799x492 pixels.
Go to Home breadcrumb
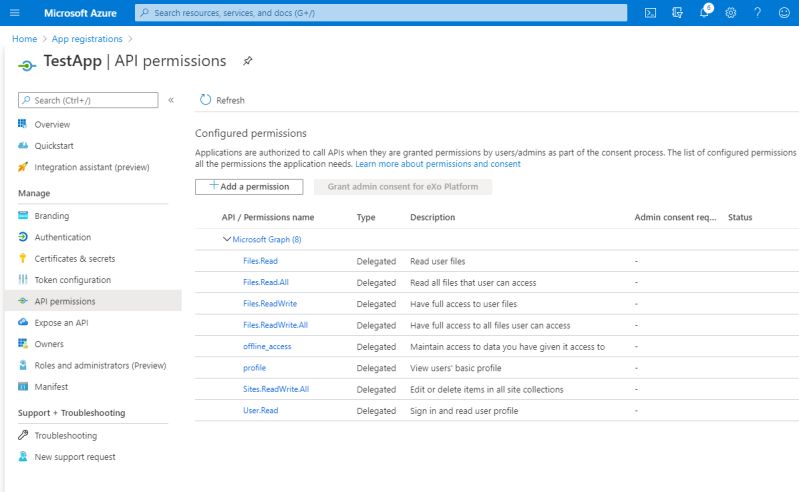pyautogui.click(x=24, y=39)
